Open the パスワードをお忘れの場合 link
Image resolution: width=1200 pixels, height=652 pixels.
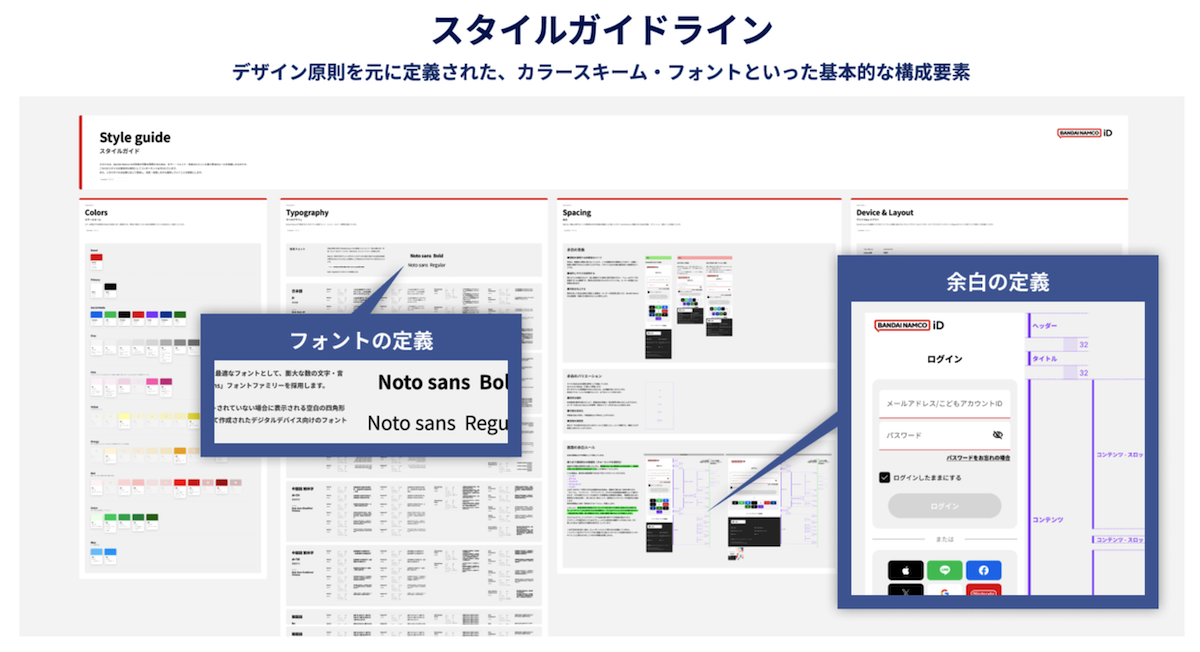tap(978, 457)
